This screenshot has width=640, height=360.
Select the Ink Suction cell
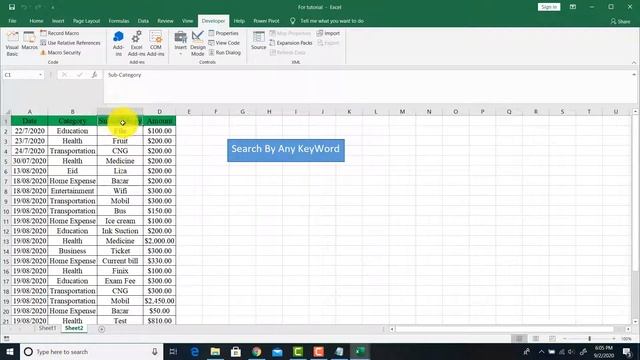(x=120, y=231)
